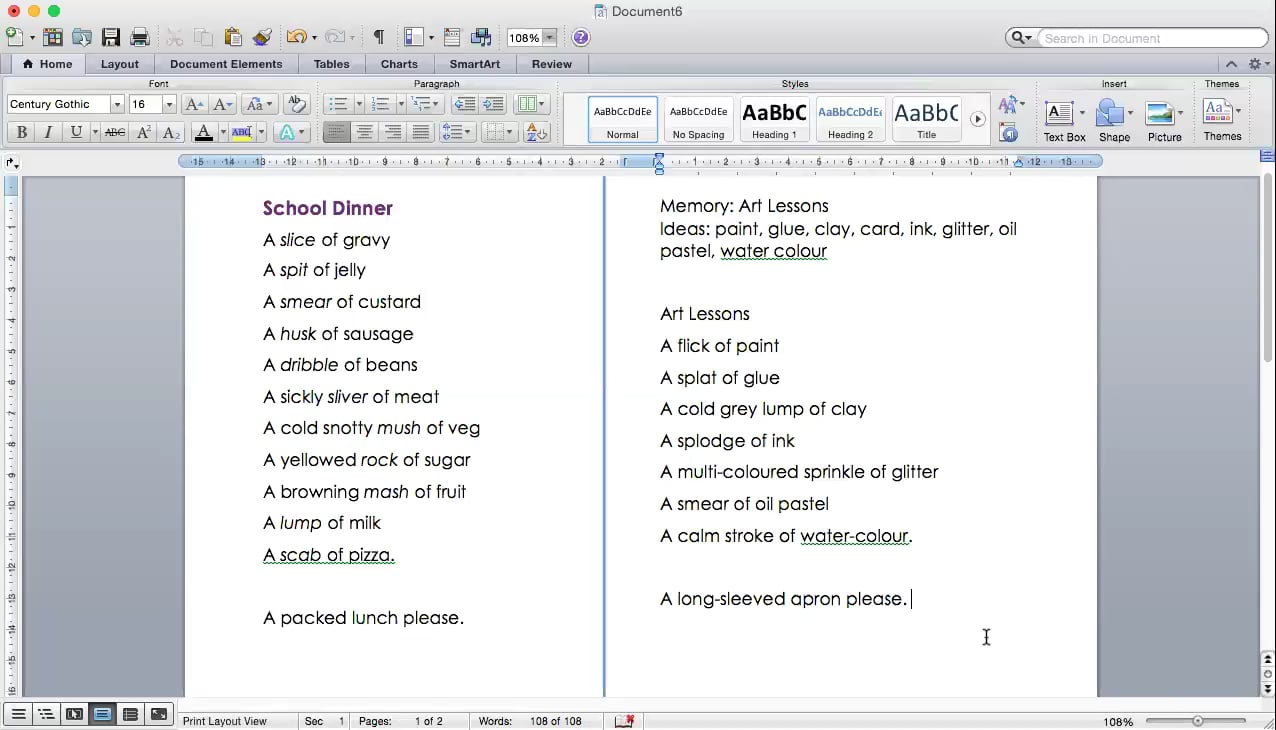Apply the Heading 2 style
The height and width of the screenshot is (730, 1276).
pos(851,119)
